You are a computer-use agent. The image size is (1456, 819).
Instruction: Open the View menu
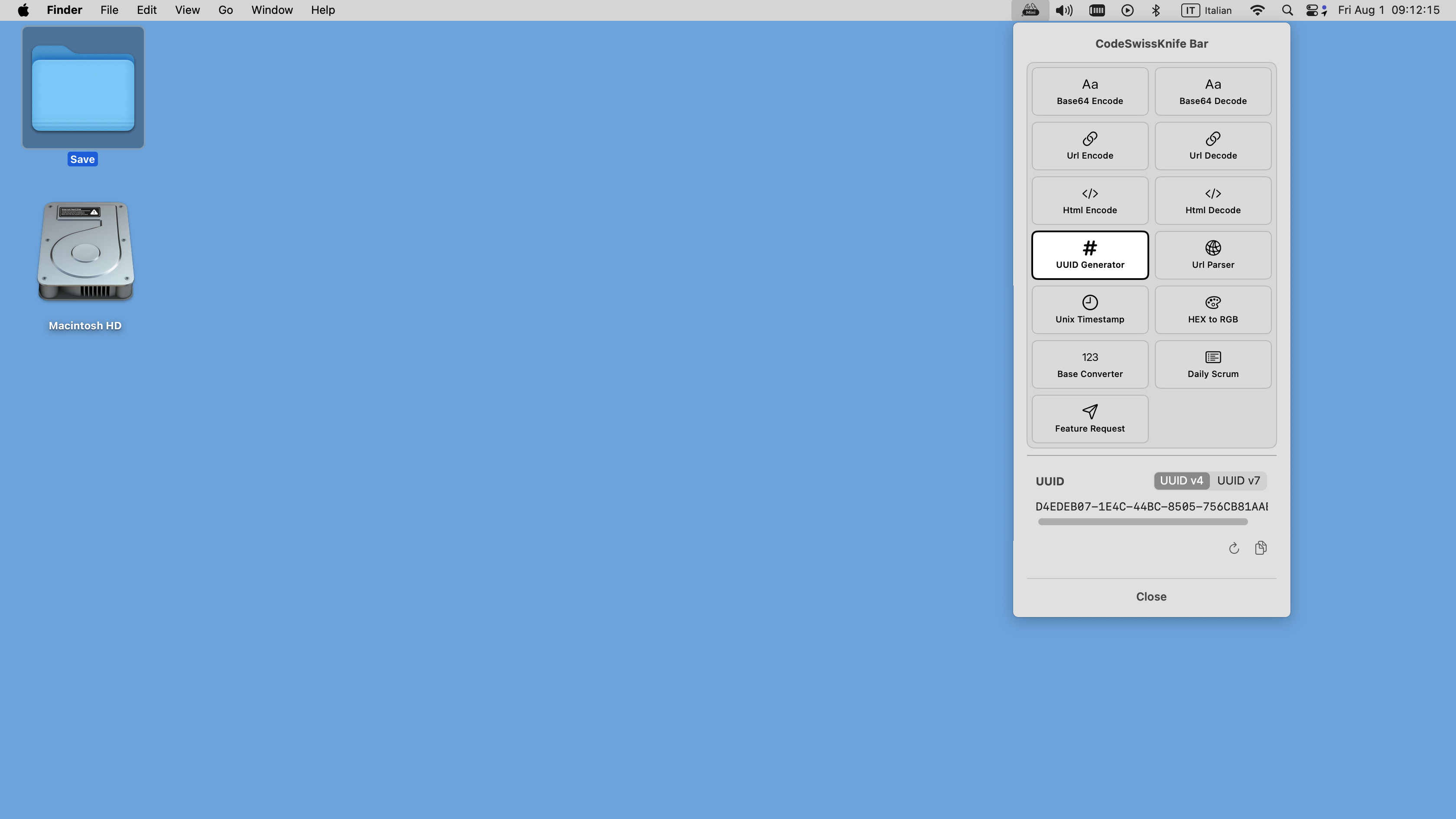(187, 10)
